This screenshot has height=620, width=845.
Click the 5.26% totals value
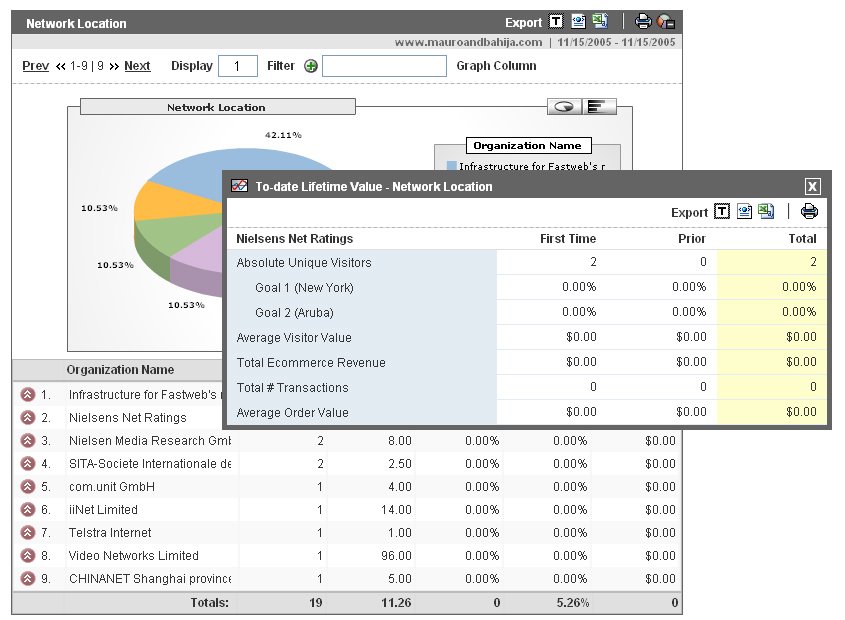click(572, 603)
